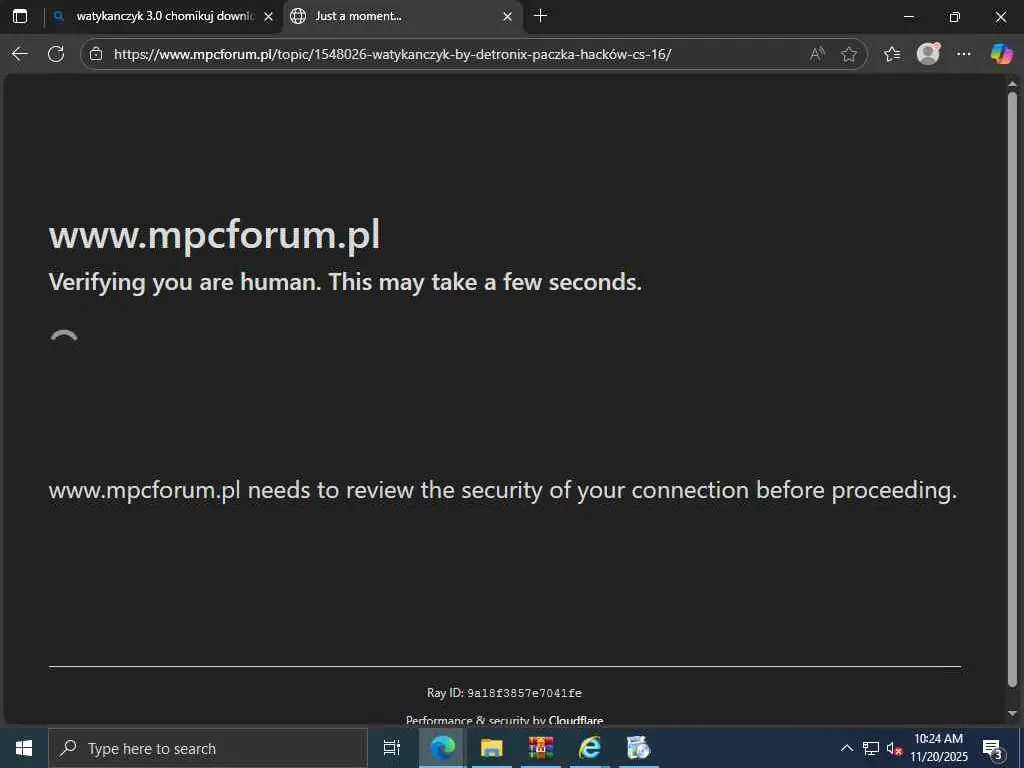The width and height of the screenshot is (1024, 768).
Task: Select the Just a moment... tab
Action: pos(403,16)
